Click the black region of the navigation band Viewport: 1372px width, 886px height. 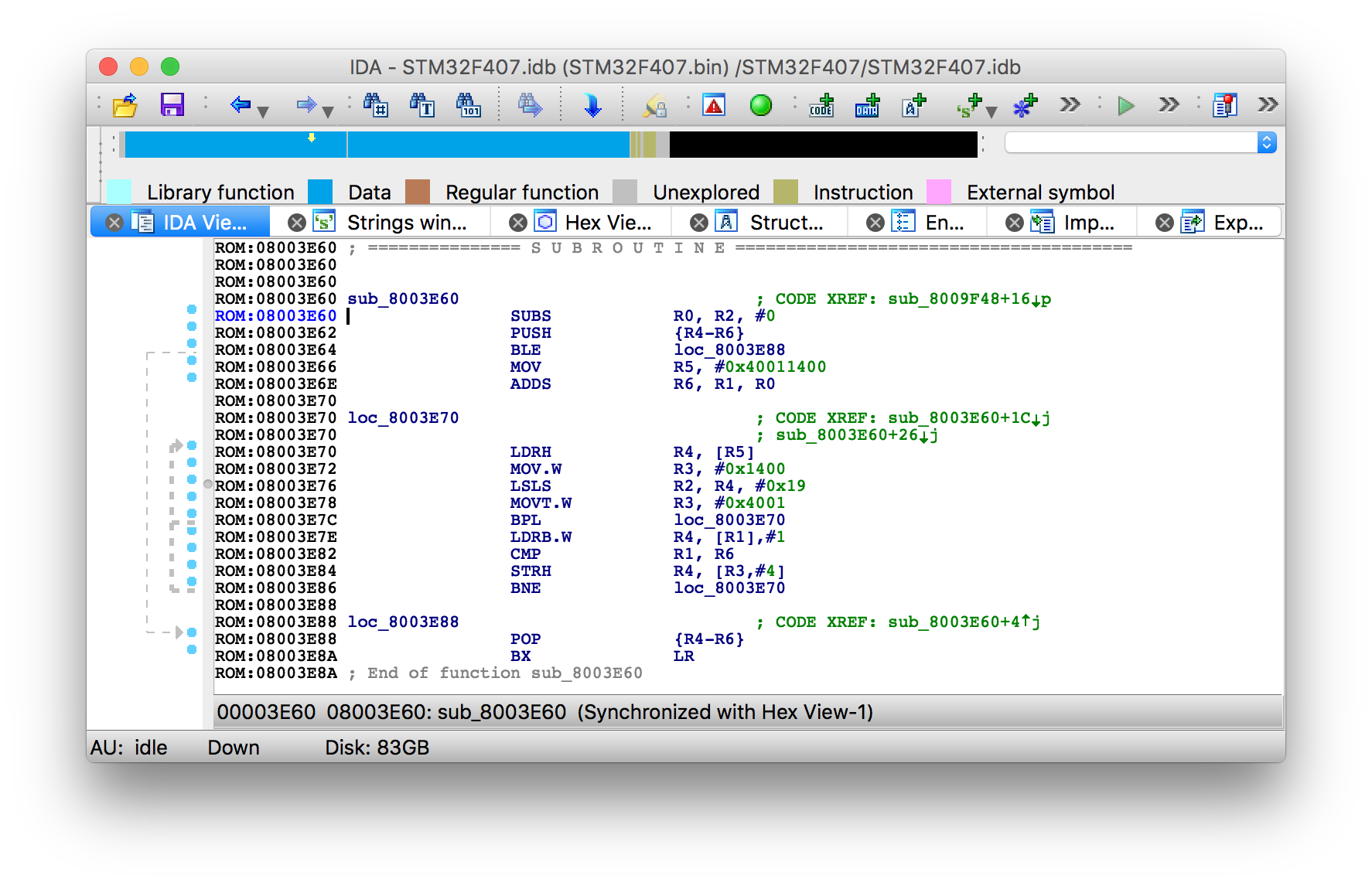coord(823,145)
